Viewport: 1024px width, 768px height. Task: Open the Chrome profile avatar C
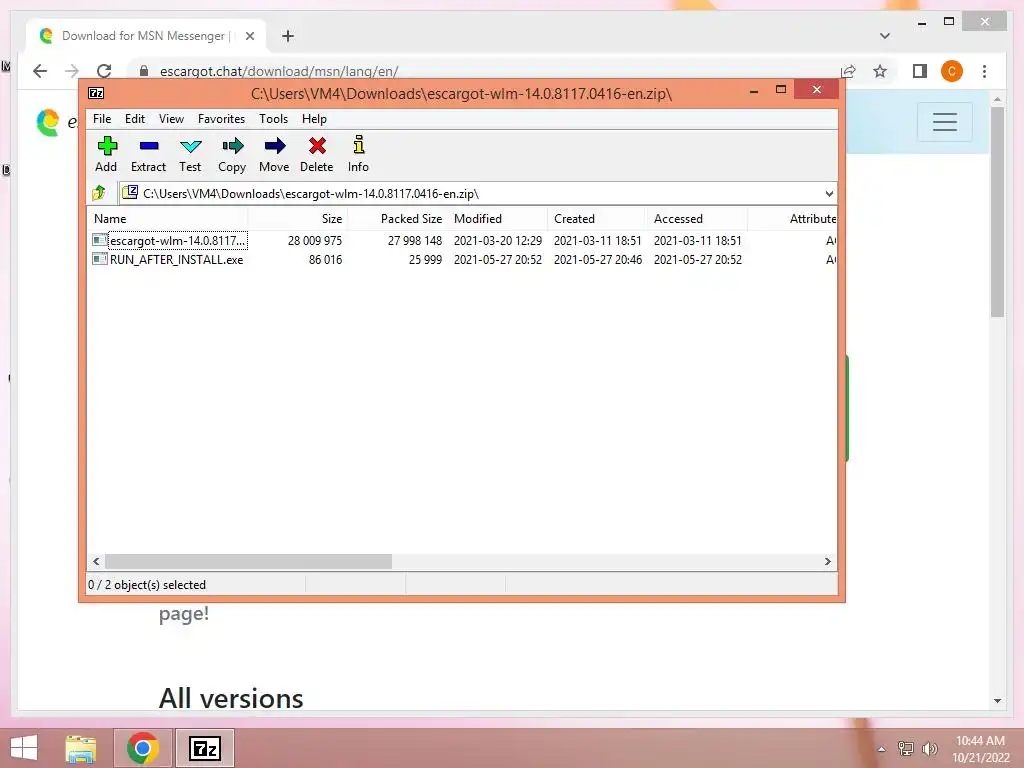tap(952, 71)
